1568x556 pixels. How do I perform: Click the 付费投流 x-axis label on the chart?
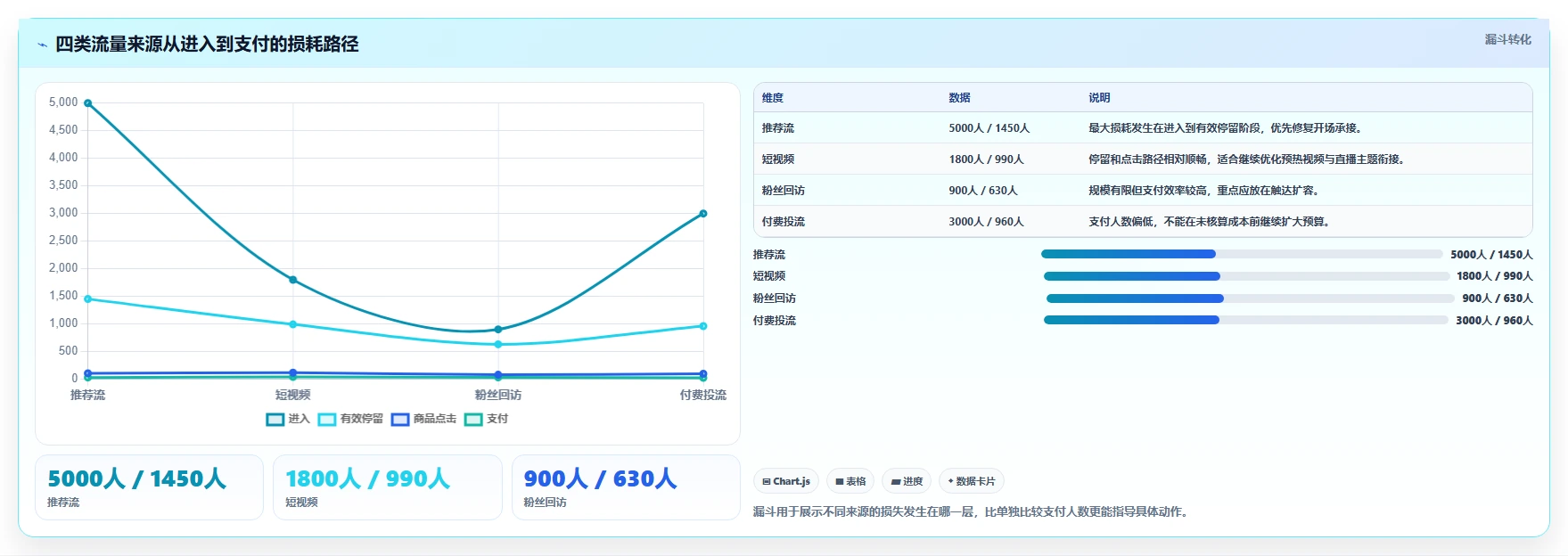(x=702, y=395)
